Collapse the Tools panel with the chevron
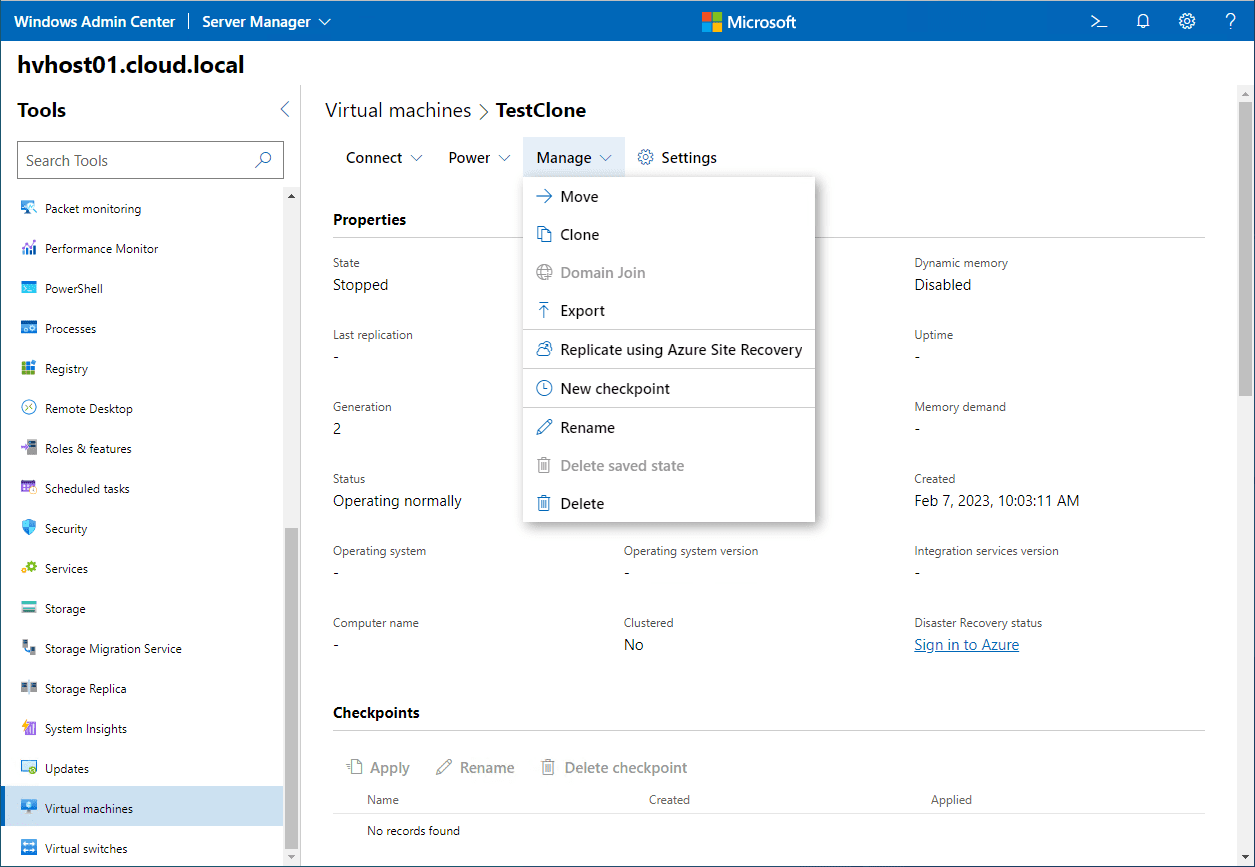1255x867 pixels. [284, 110]
